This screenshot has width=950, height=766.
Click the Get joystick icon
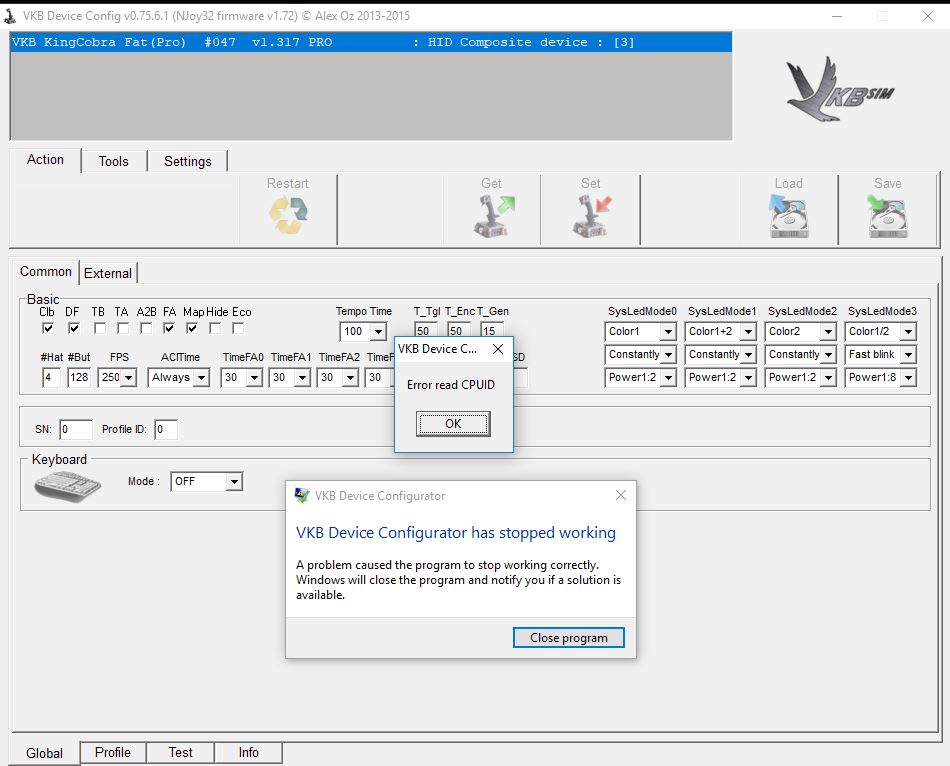coord(491,215)
